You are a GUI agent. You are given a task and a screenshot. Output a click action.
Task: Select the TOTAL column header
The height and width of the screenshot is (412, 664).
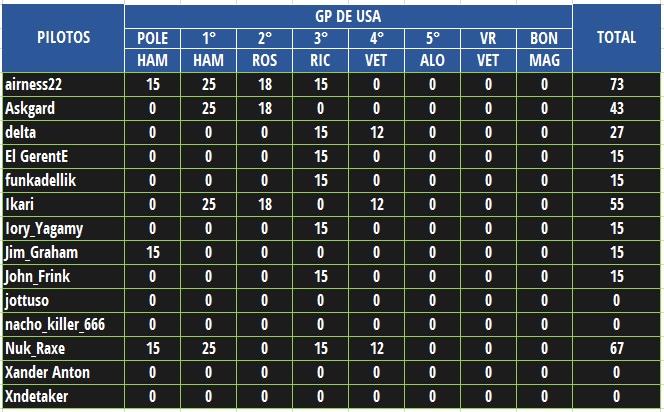point(617,38)
